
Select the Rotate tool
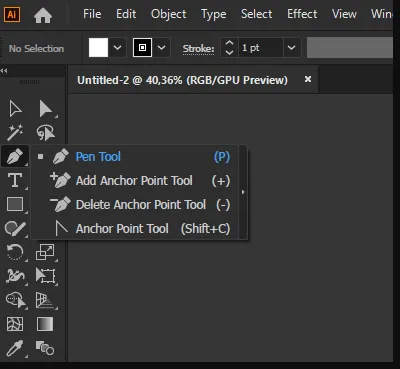point(15,252)
